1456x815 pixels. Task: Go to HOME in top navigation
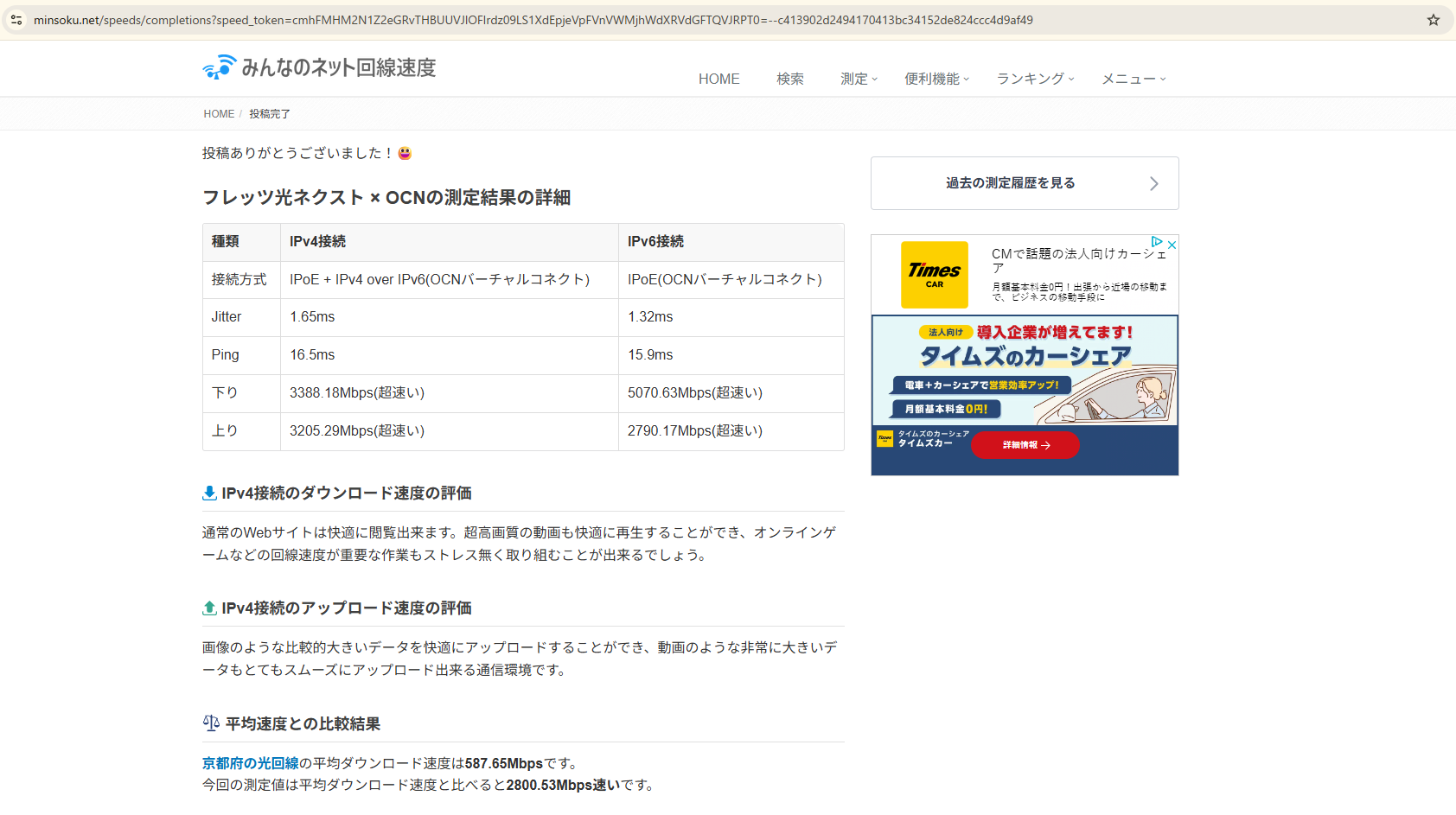click(718, 79)
